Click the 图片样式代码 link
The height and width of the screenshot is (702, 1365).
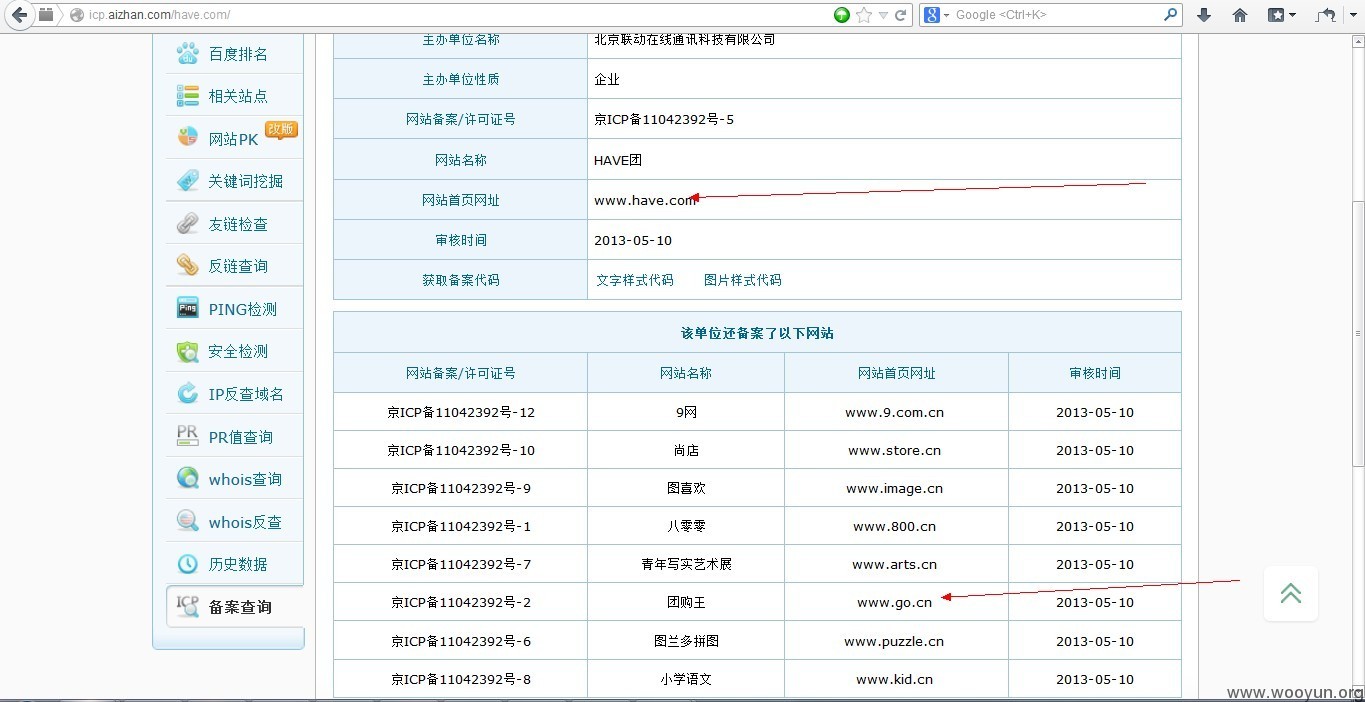pos(743,280)
